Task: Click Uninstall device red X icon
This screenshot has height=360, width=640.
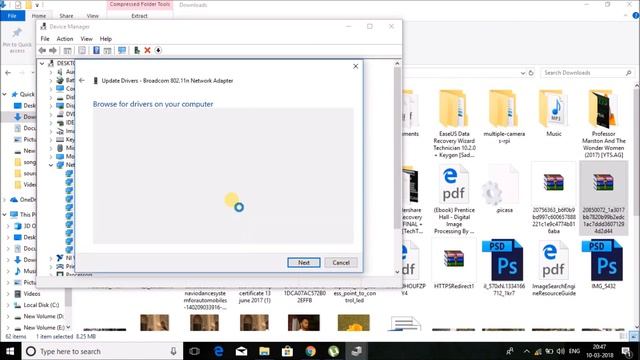Action: coord(147,50)
